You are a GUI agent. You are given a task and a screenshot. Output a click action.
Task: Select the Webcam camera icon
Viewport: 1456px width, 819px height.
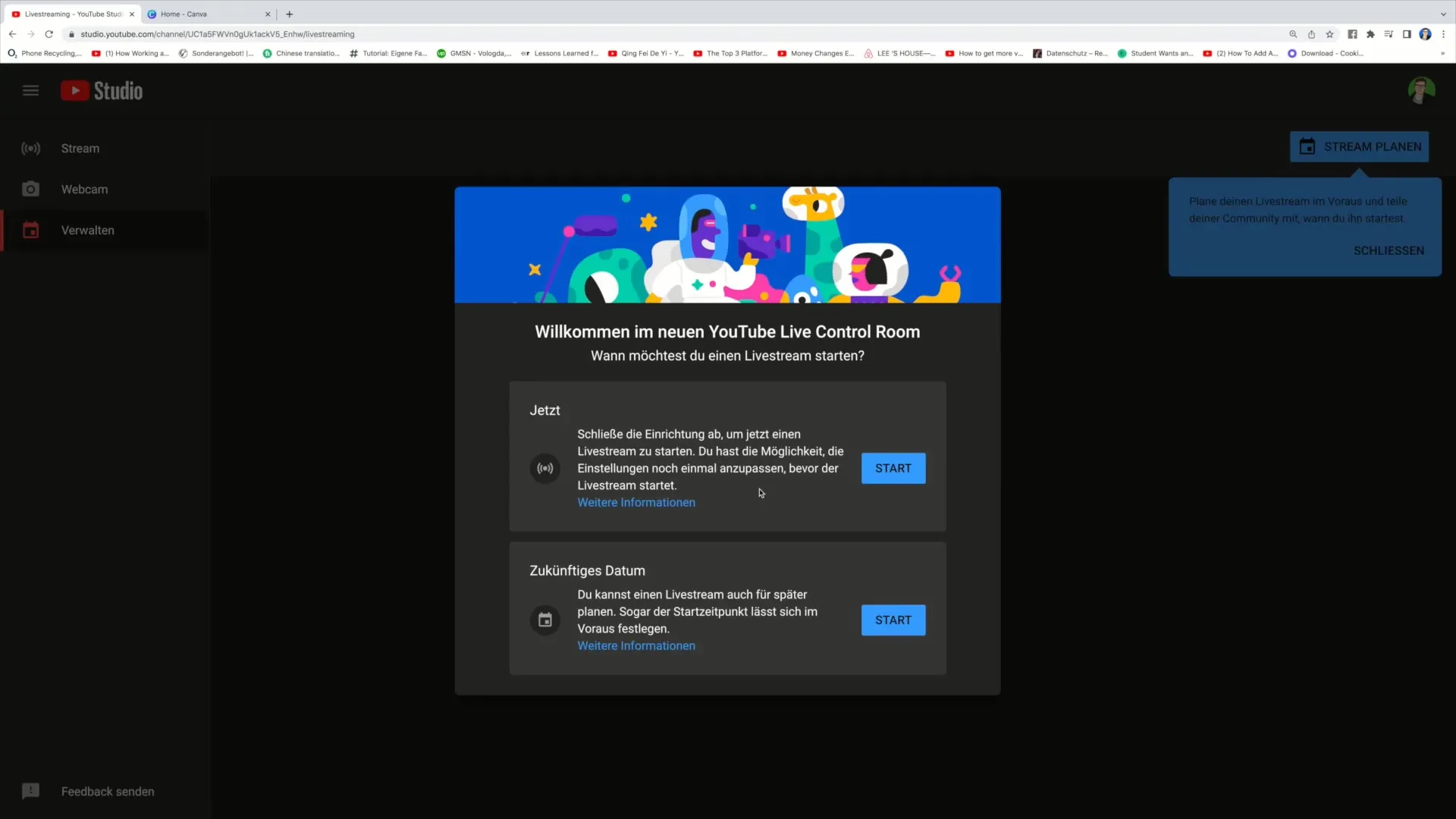pos(30,189)
